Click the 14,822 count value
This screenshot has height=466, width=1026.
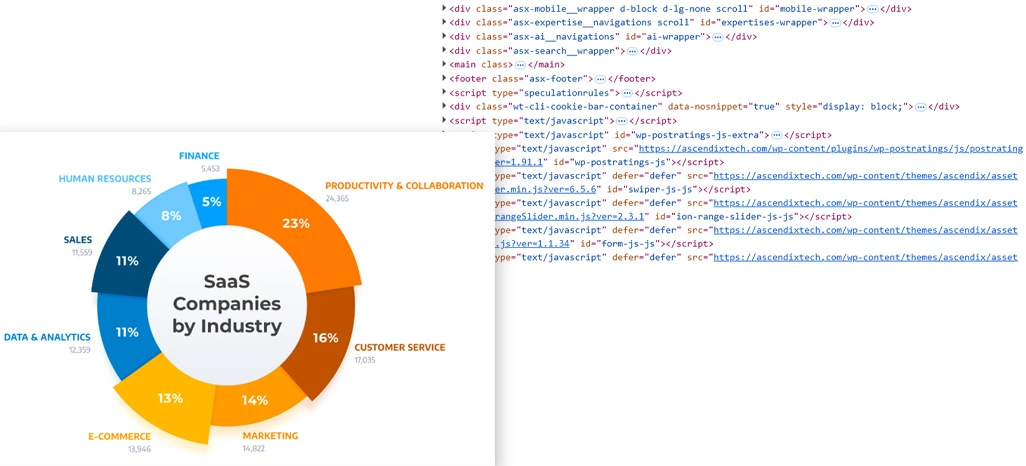(254, 448)
